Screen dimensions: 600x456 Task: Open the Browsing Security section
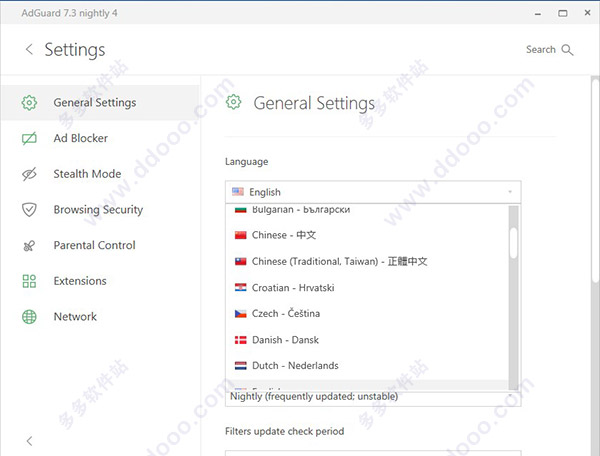click(x=100, y=210)
